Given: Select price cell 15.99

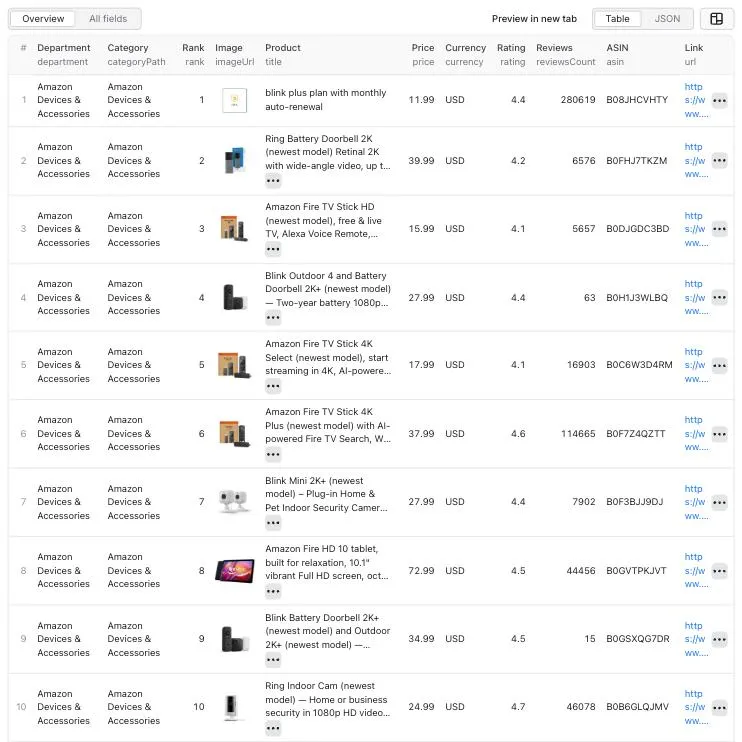Looking at the screenshot, I should click(421, 229).
